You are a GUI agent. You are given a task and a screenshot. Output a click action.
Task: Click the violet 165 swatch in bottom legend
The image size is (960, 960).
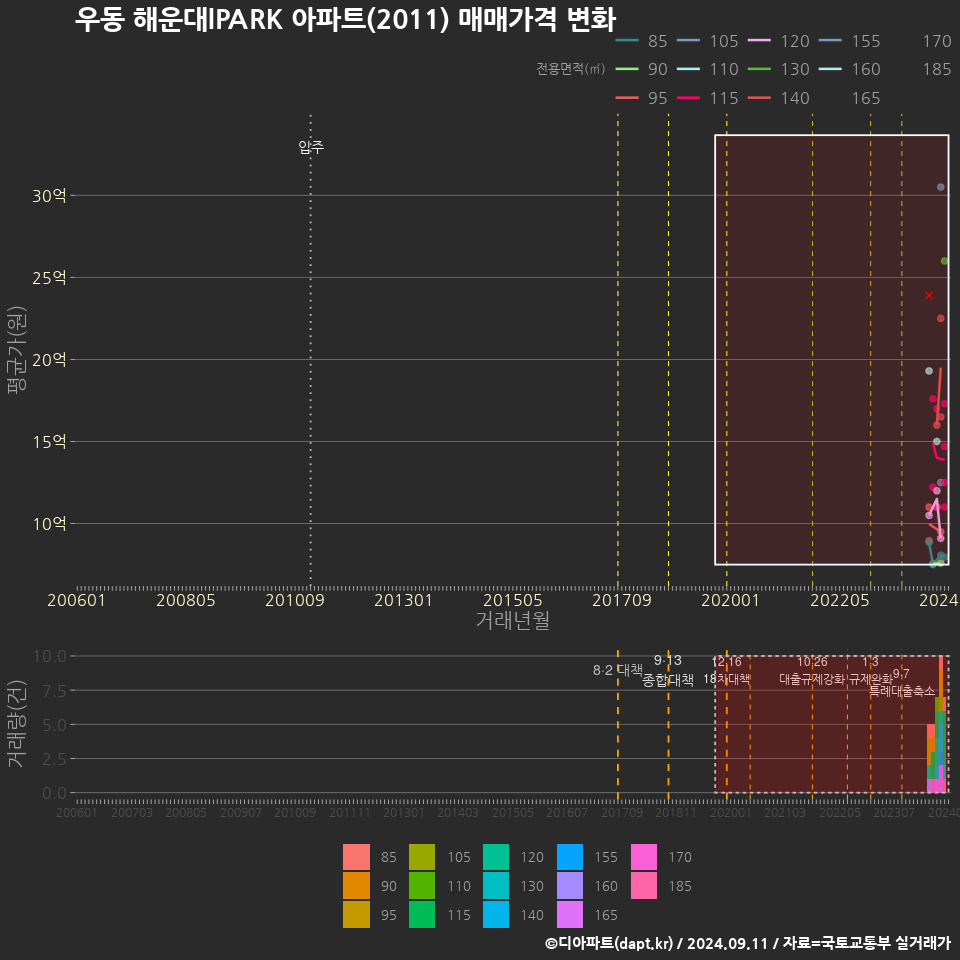[x=570, y=914]
